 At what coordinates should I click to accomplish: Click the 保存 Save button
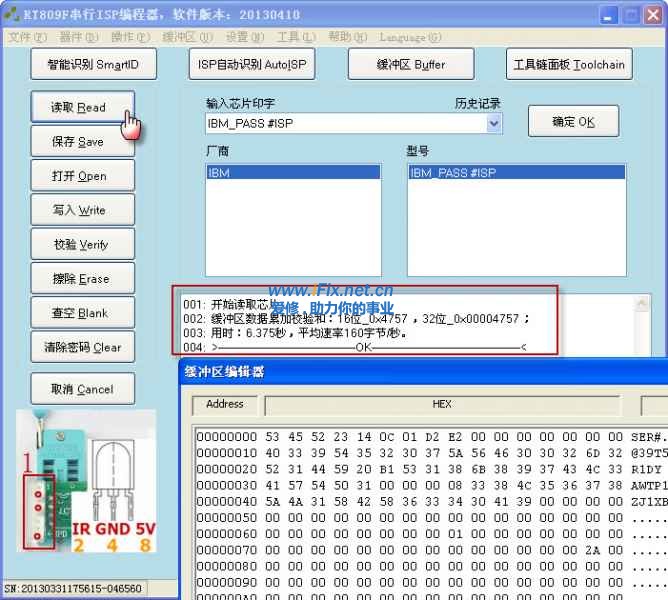click(x=78, y=142)
